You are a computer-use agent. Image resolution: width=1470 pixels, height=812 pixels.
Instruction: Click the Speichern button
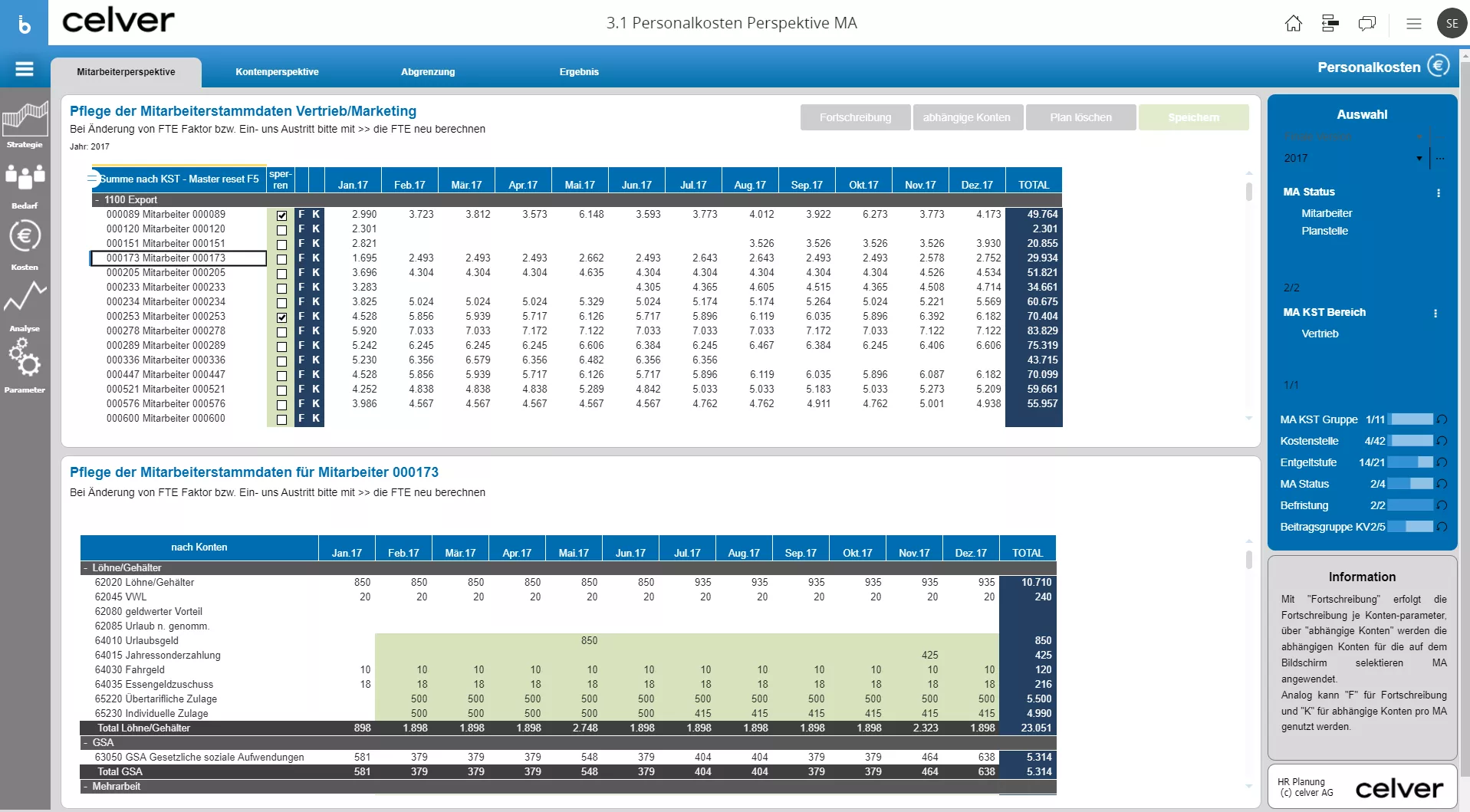tap(1193, 117)
